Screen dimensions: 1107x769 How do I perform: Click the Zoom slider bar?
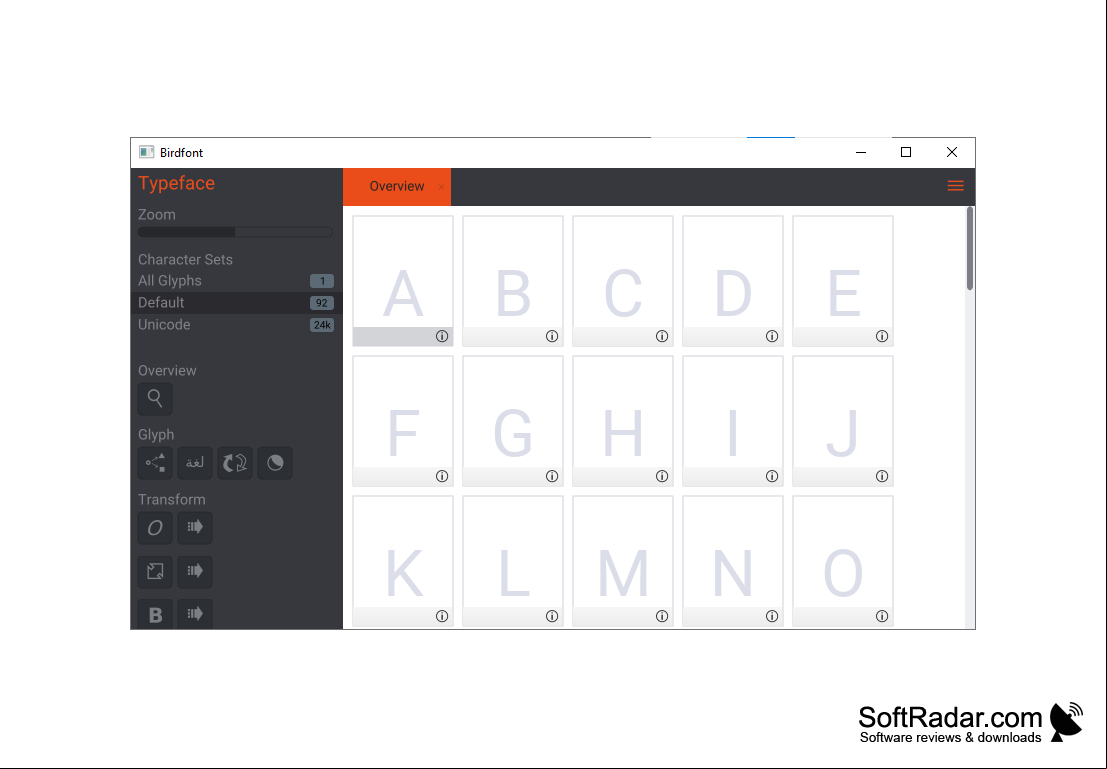[x=235, y=232]
